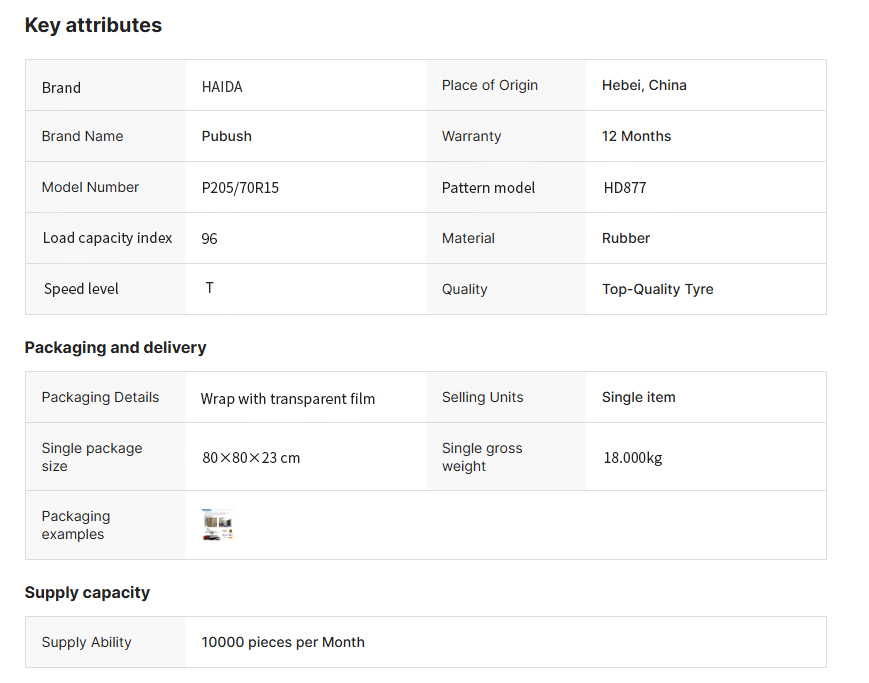Click the Packaging and delivery heading
Image resolution: width=869 pixels, height=683 pixels.
[115, 348]
